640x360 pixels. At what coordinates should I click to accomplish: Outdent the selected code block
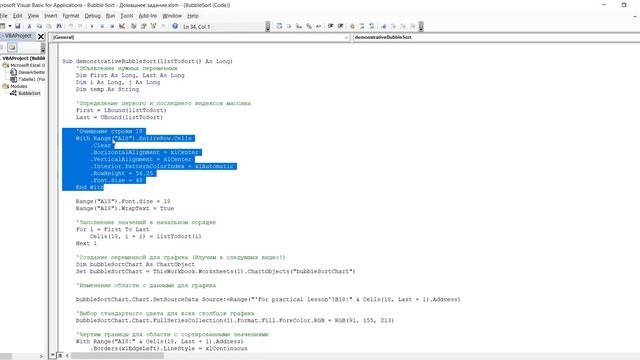[340, 26]
